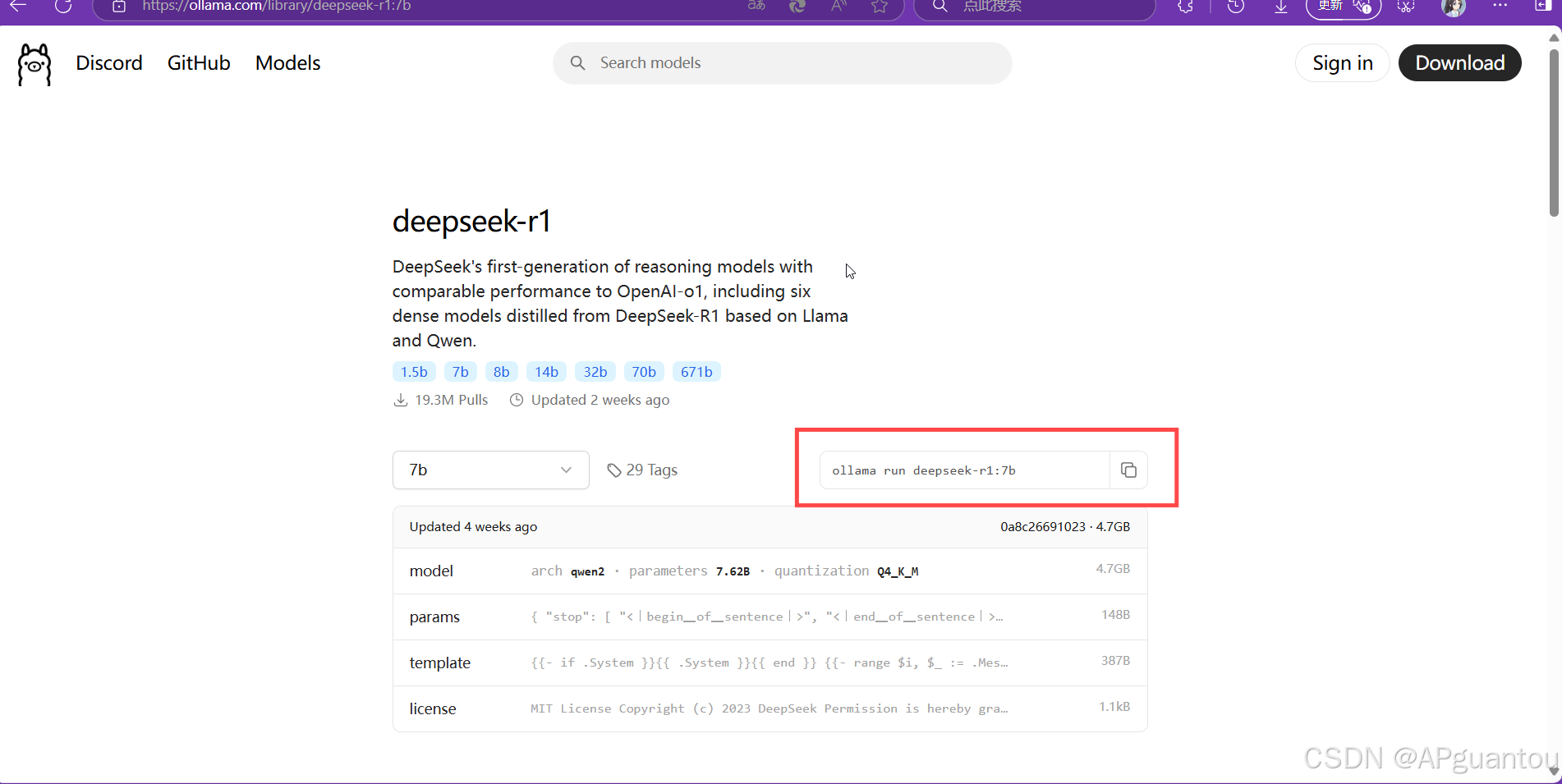Click the 1.1kB license size value
Screen dimensions: 1562x784
[x=1114, y=706]
